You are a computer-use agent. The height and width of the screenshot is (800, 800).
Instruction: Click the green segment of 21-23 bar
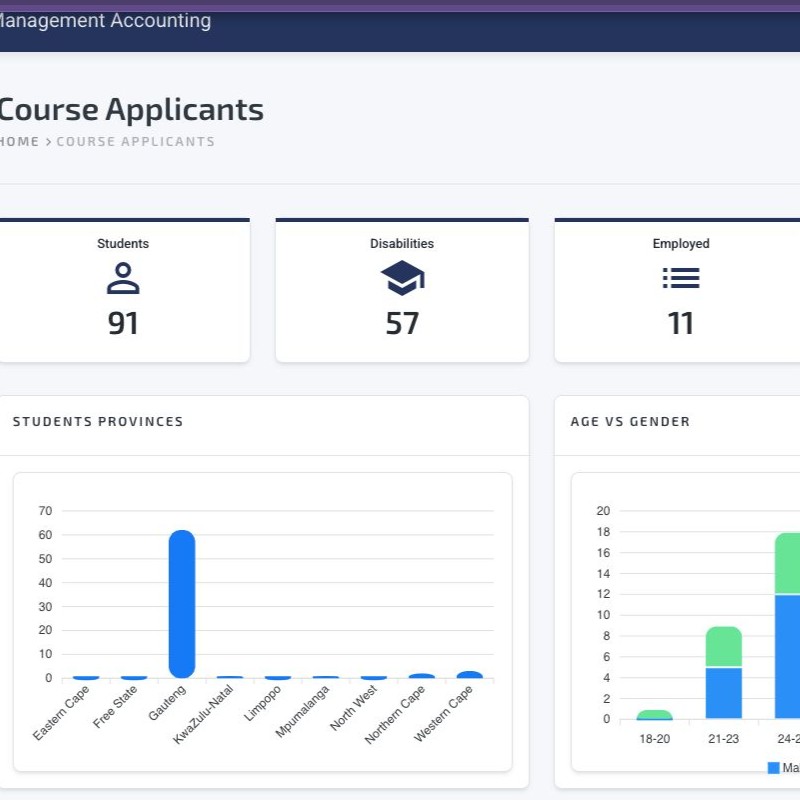(x=723, y=647)
